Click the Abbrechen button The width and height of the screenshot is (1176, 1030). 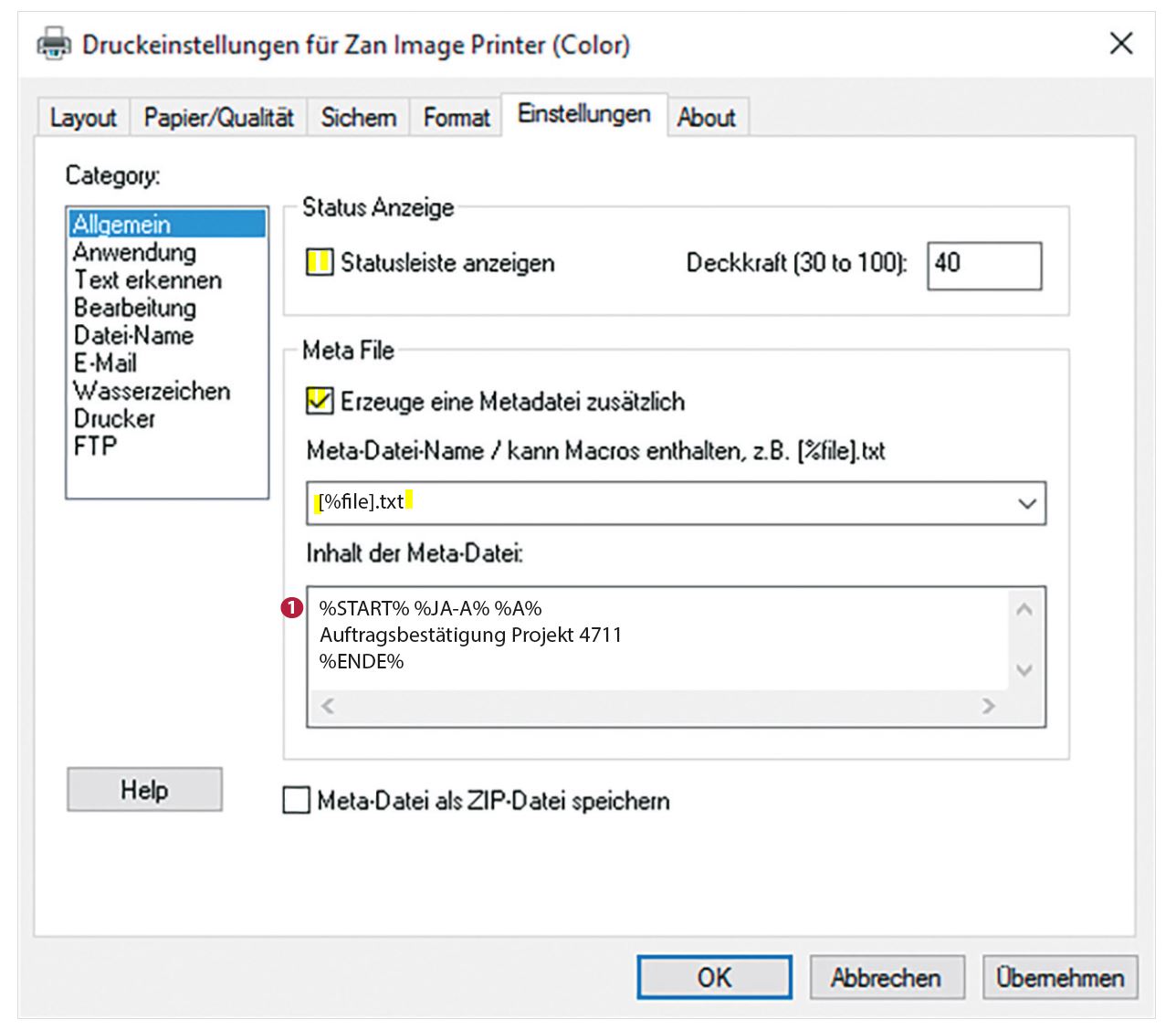(886, 978)
